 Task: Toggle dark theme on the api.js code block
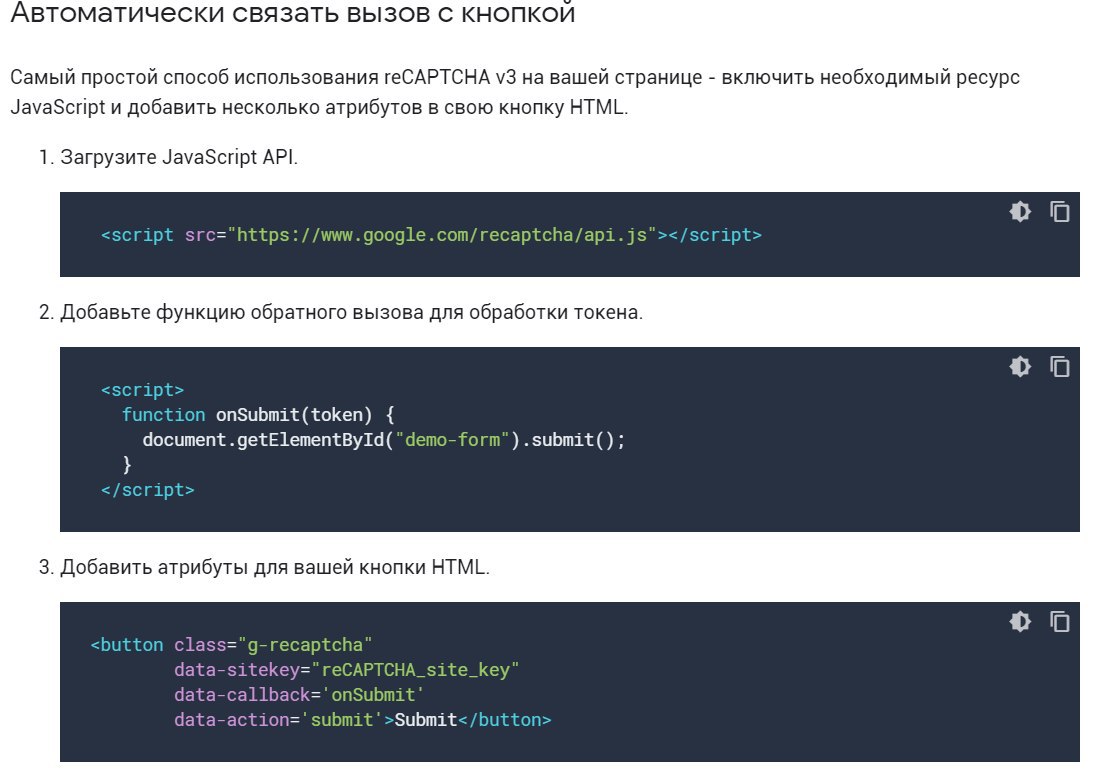1020,211
